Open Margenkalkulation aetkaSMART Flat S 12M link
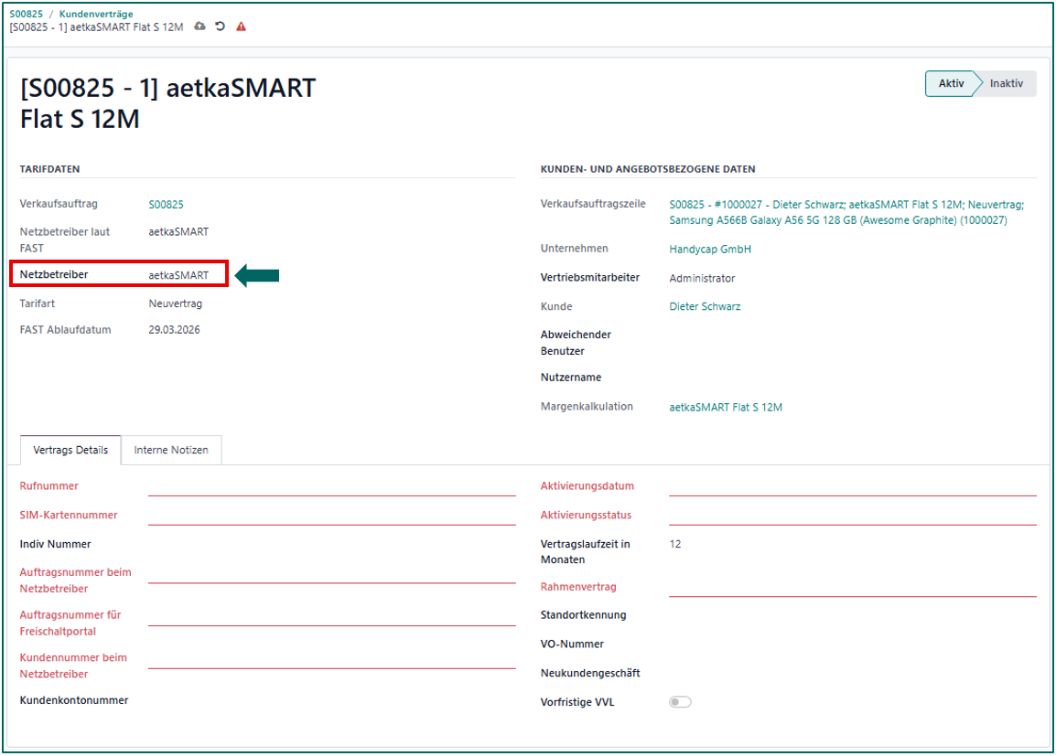The height and width of the screenshot is (756, 1056). (725, 407)
